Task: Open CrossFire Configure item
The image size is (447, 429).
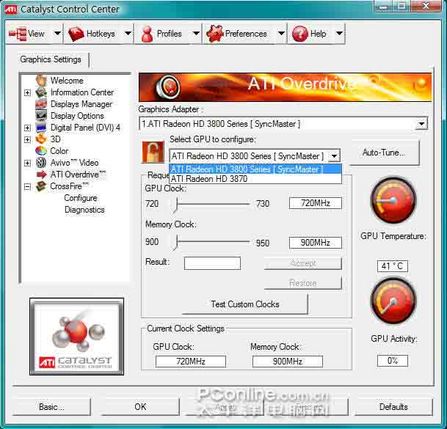Action: [80, 198]
